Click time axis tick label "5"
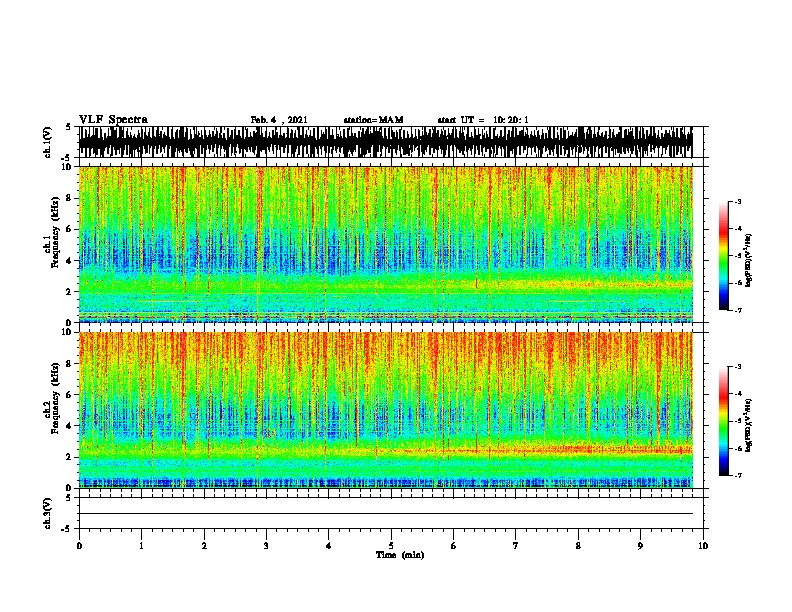Viewport: 792px width, 612px height. [391, 546]
